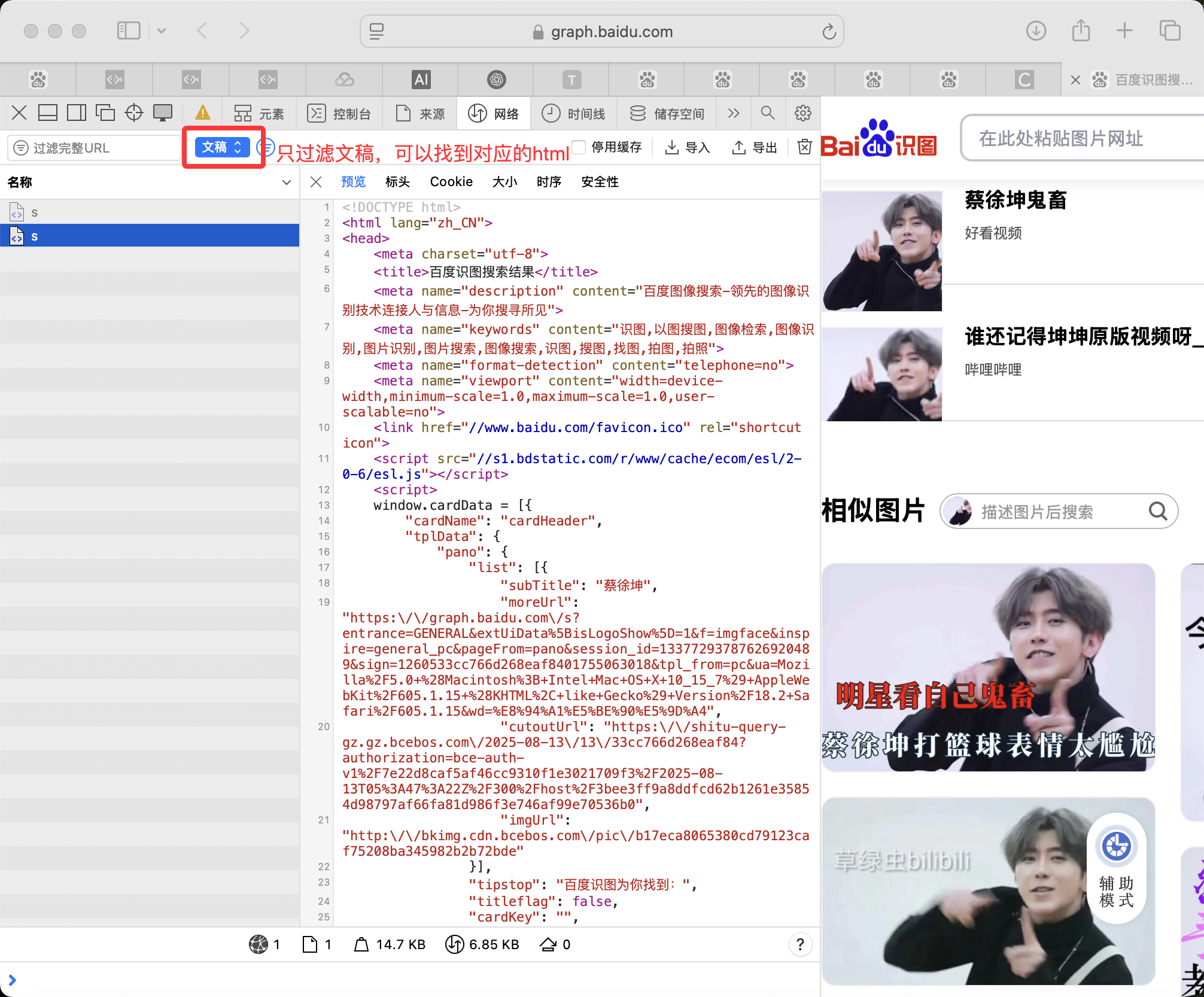Viewport: 1204px width, 997px height.
Task: Switch to the 控制台 tab
Action: pyautogui.click(x=339, y=113)
